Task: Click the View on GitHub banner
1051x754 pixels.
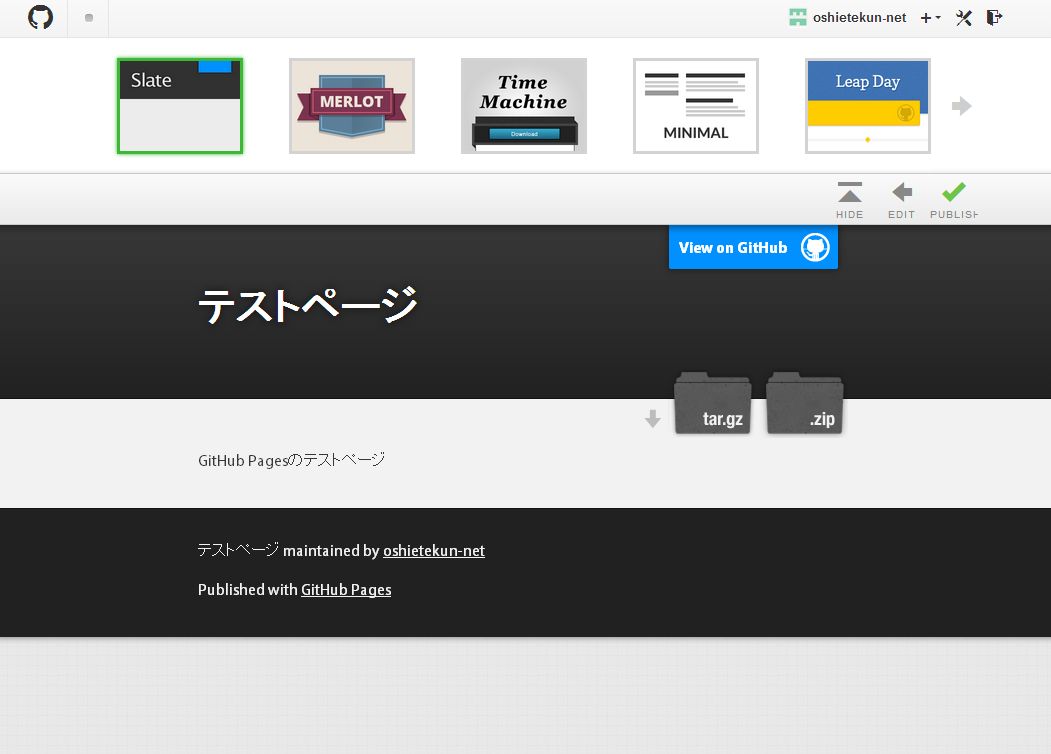Action: pyautogui.click(x=753, y=247)
